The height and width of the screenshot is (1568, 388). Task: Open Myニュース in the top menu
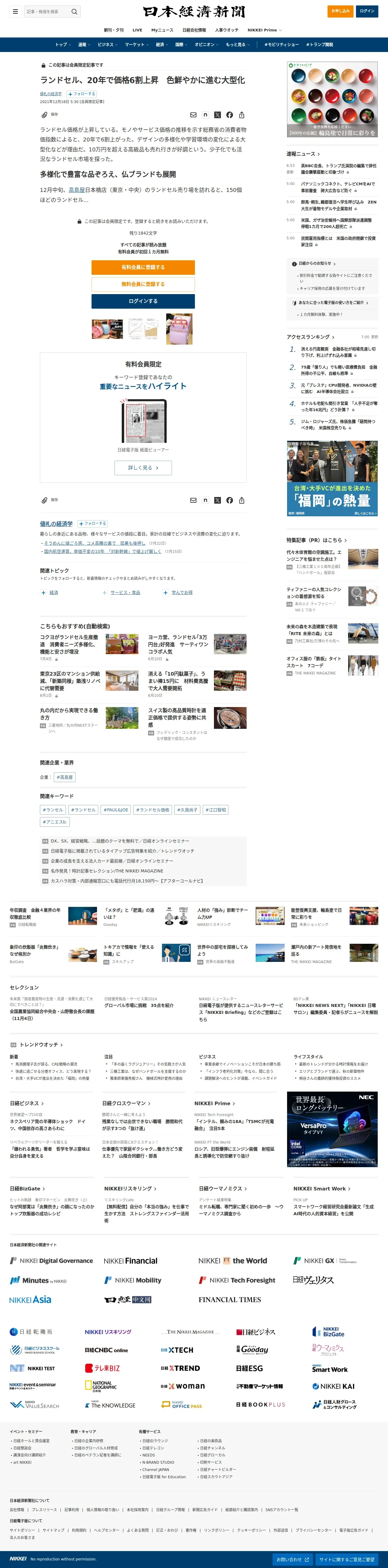coord(162,30)
